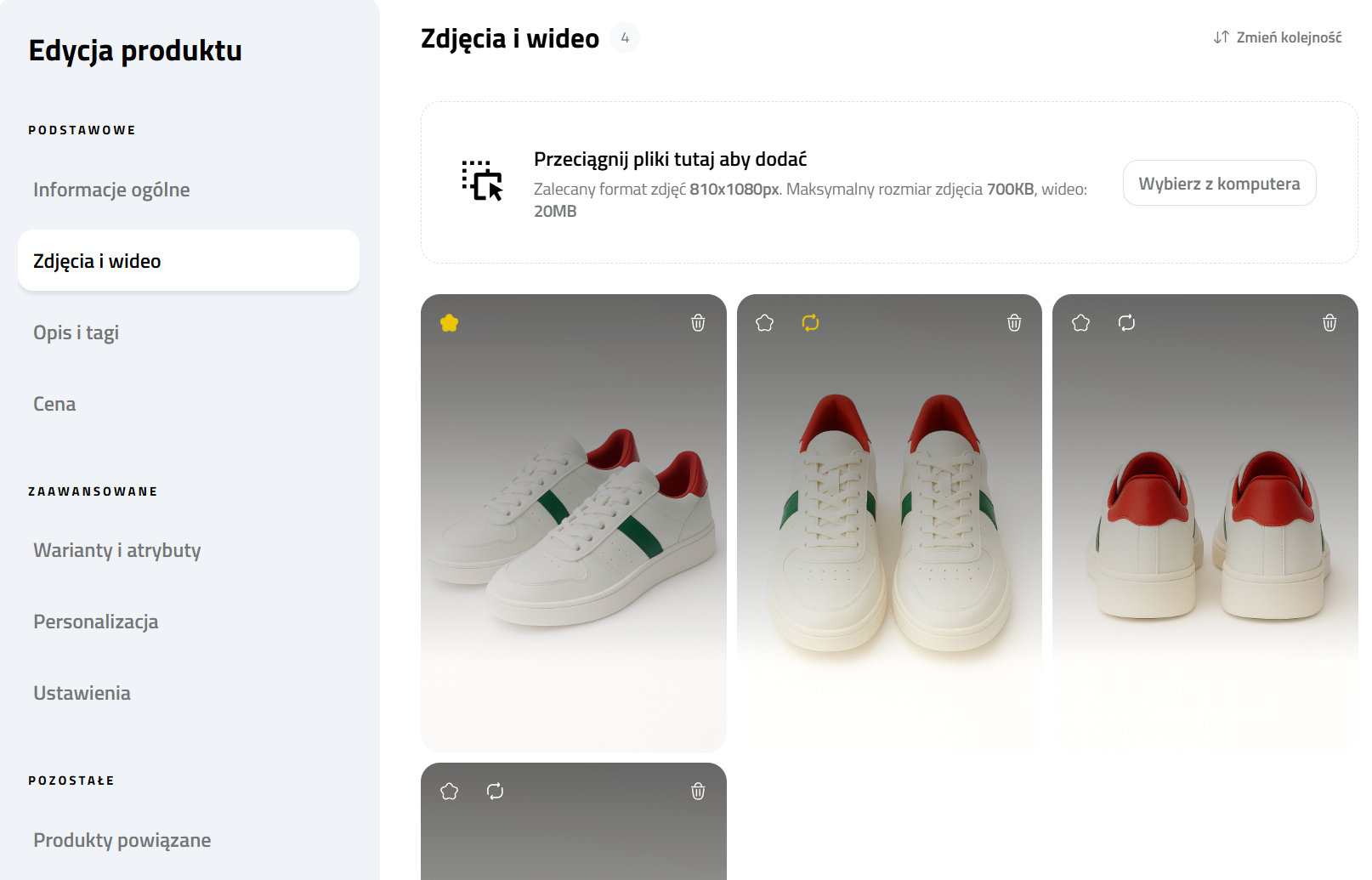Mark the back-view sneaker photo as main
Viewport: 1372px width, 880px height.
[1081, 323]
